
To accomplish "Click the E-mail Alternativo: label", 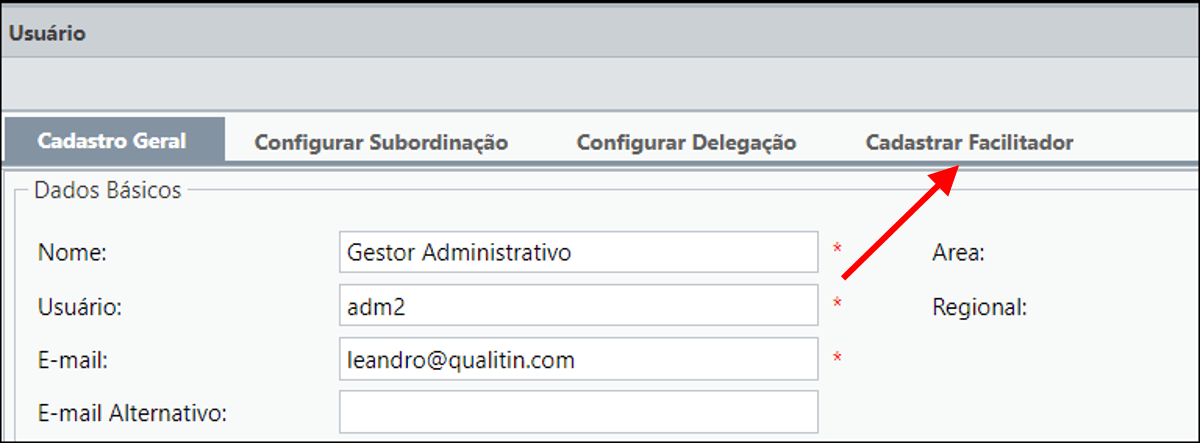I will point(133,412).
